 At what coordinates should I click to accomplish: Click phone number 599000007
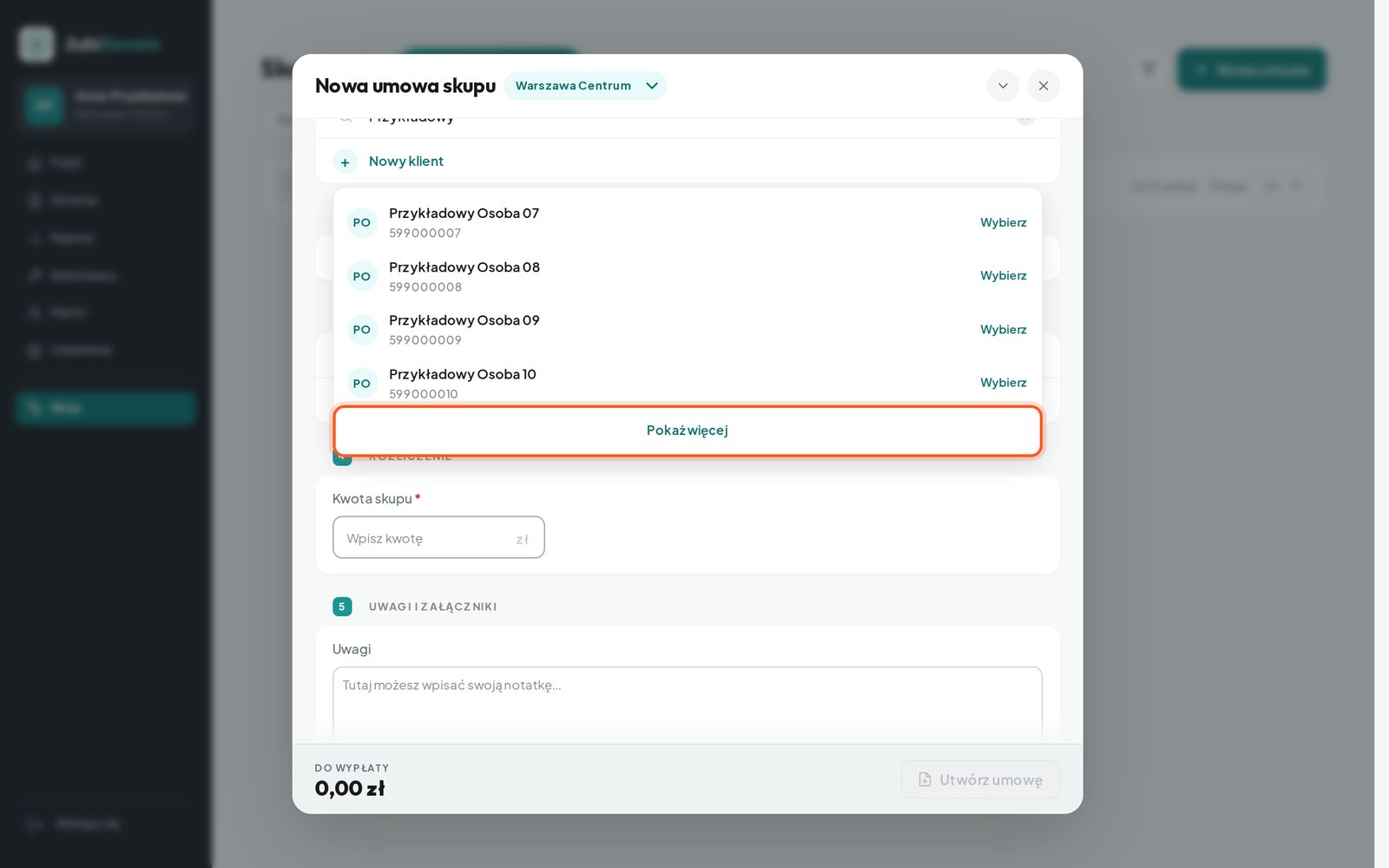[x=425, y=233]
